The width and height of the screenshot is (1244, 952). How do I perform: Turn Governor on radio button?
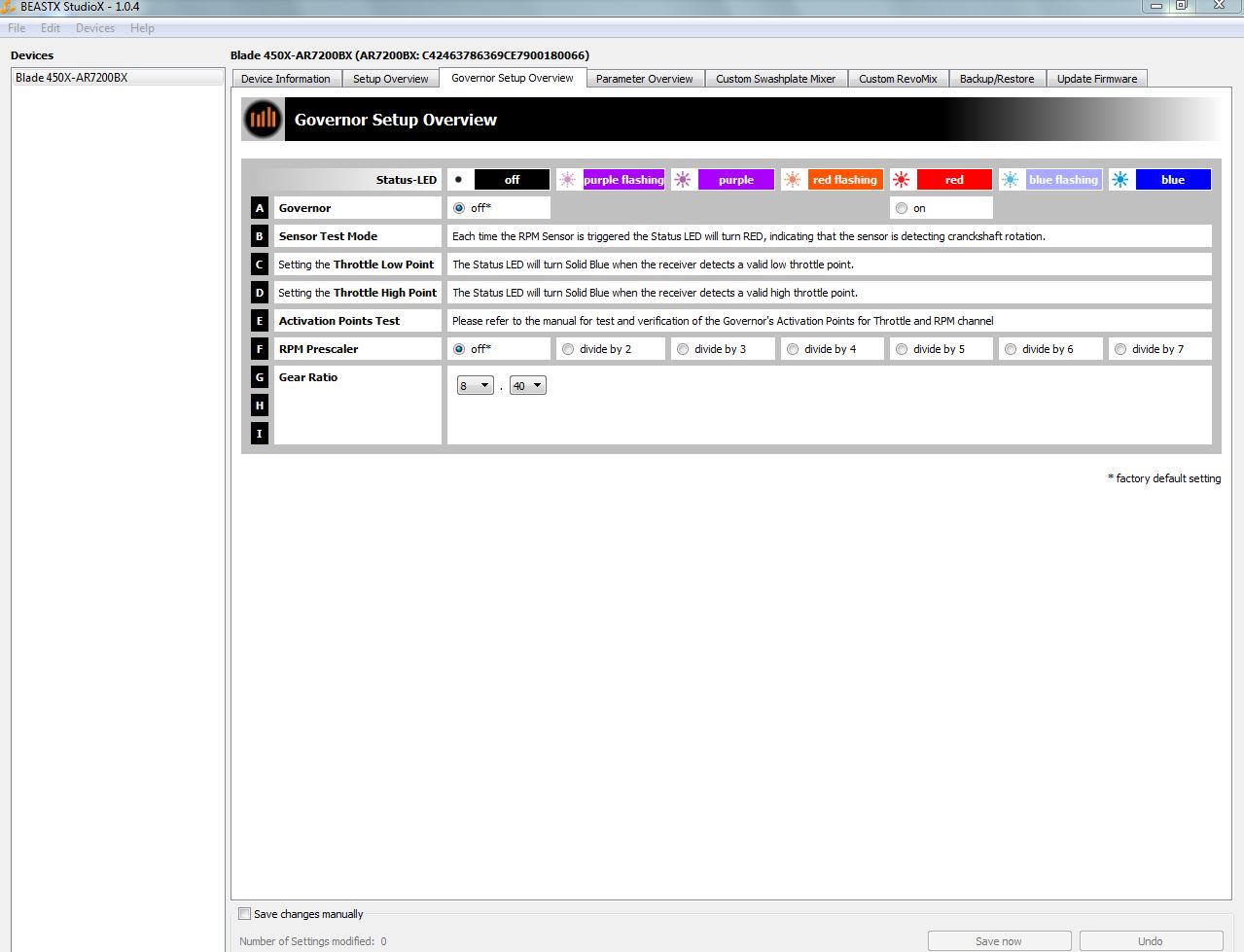(902, 208)
